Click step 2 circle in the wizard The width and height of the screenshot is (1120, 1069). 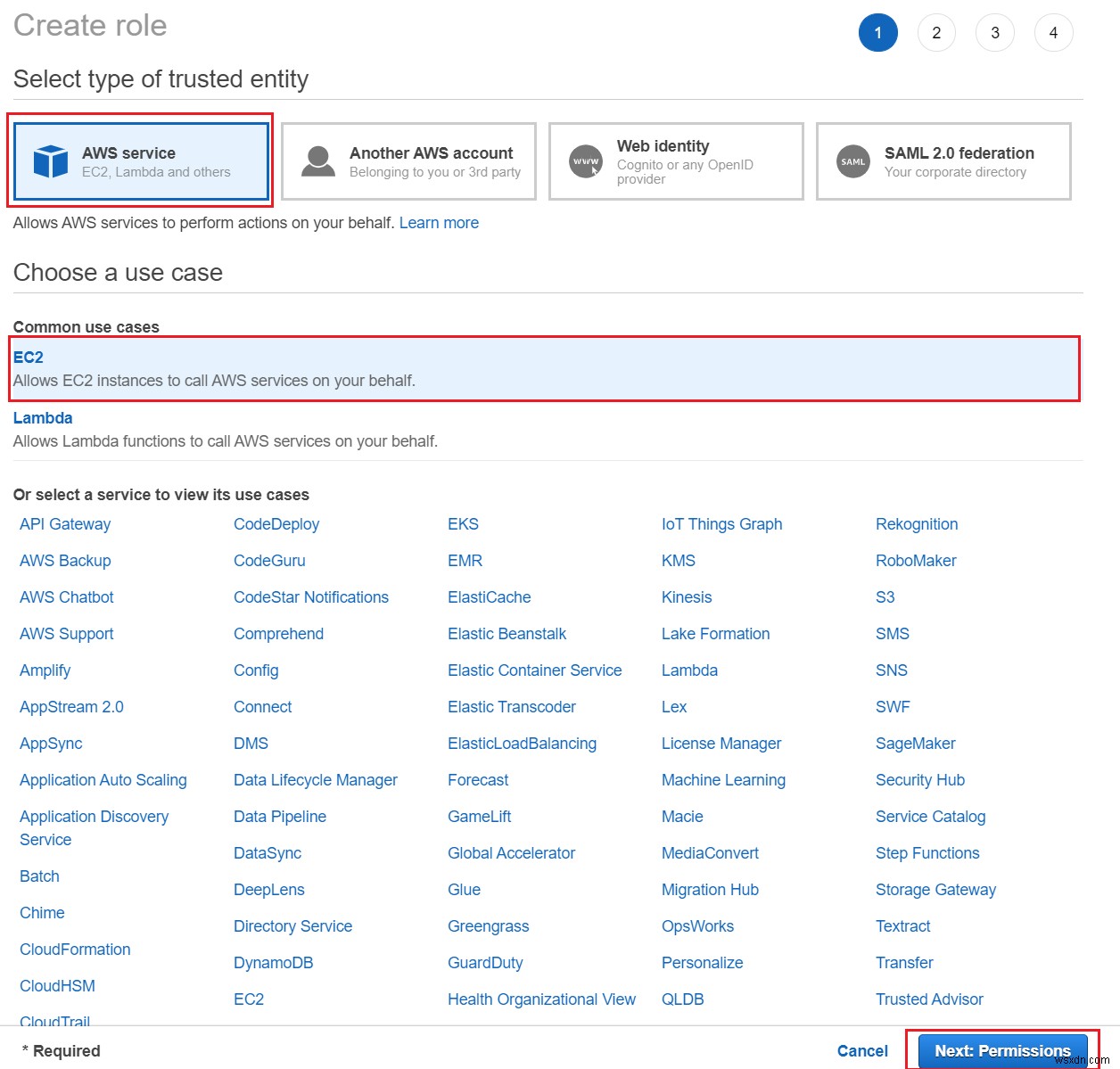point(936,32)
